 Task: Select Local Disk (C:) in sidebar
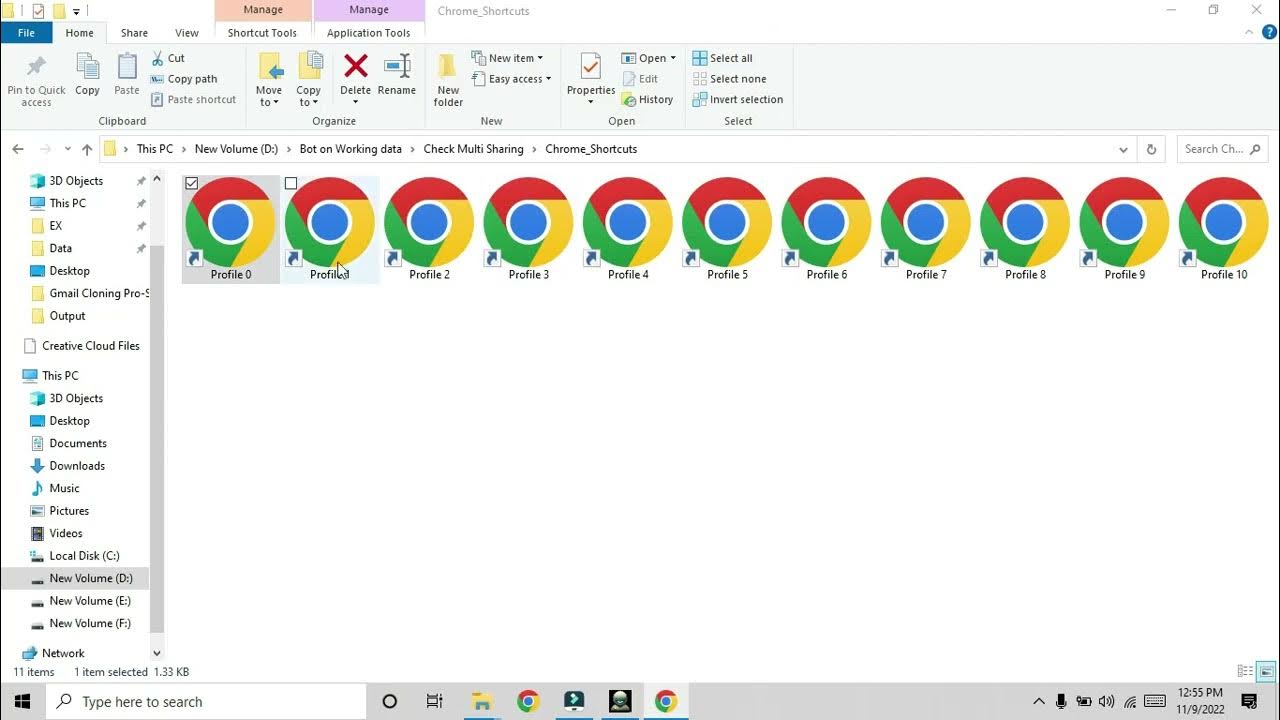pos(84,556)
